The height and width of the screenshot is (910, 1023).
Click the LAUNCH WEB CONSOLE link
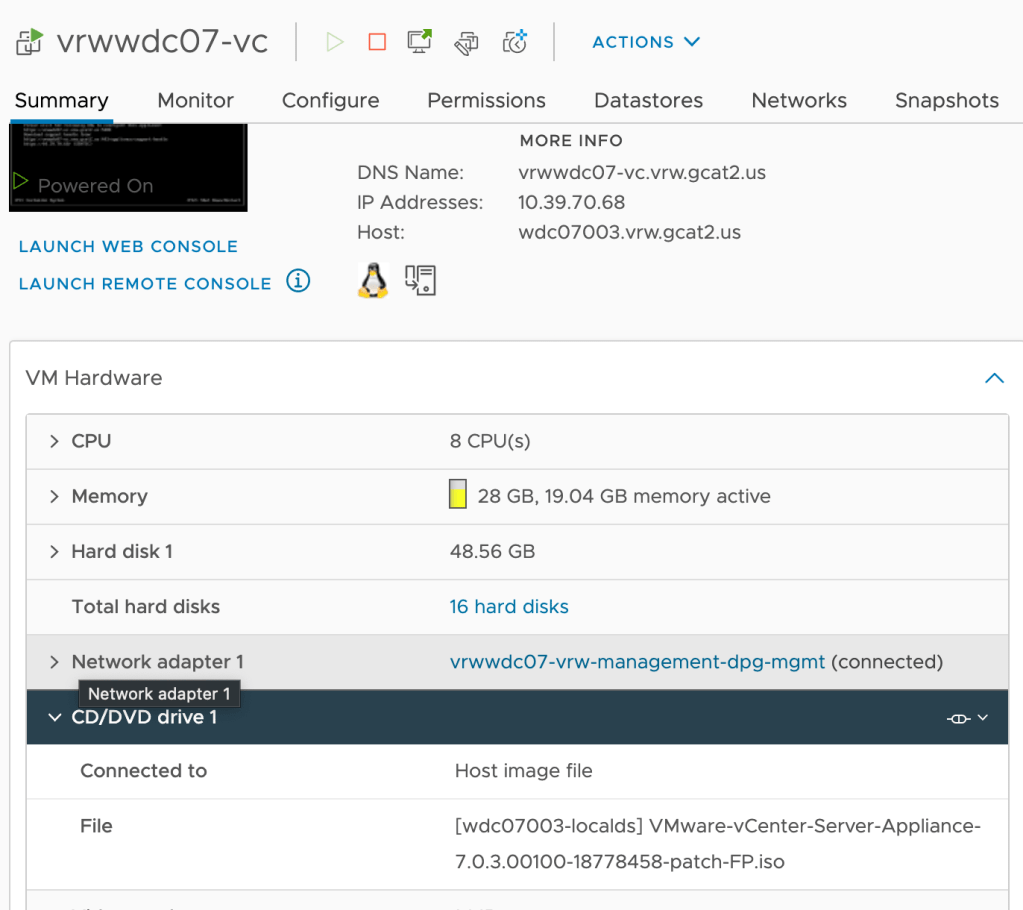point(128,246)
